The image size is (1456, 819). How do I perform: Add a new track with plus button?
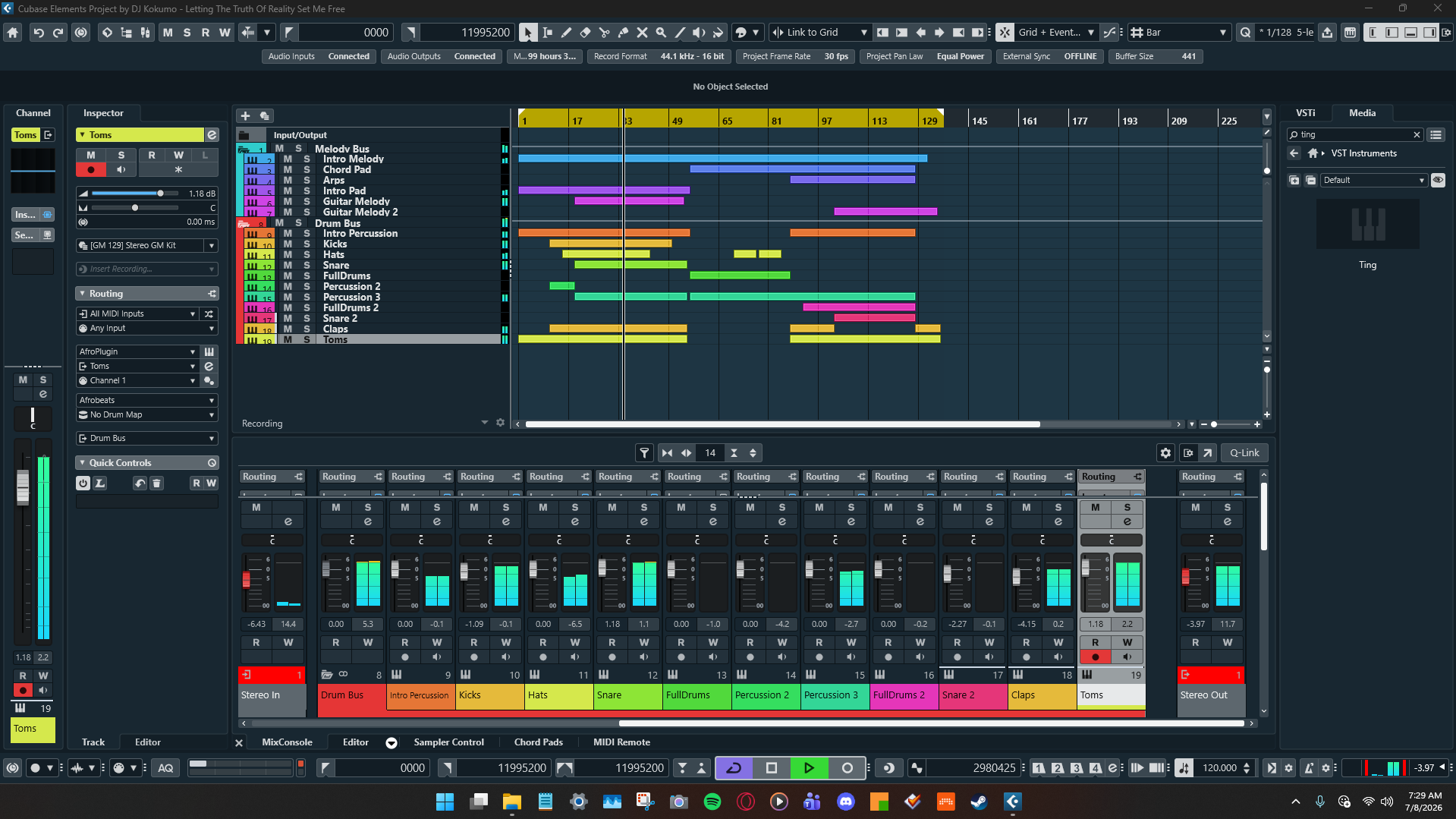tap(245, 115)
